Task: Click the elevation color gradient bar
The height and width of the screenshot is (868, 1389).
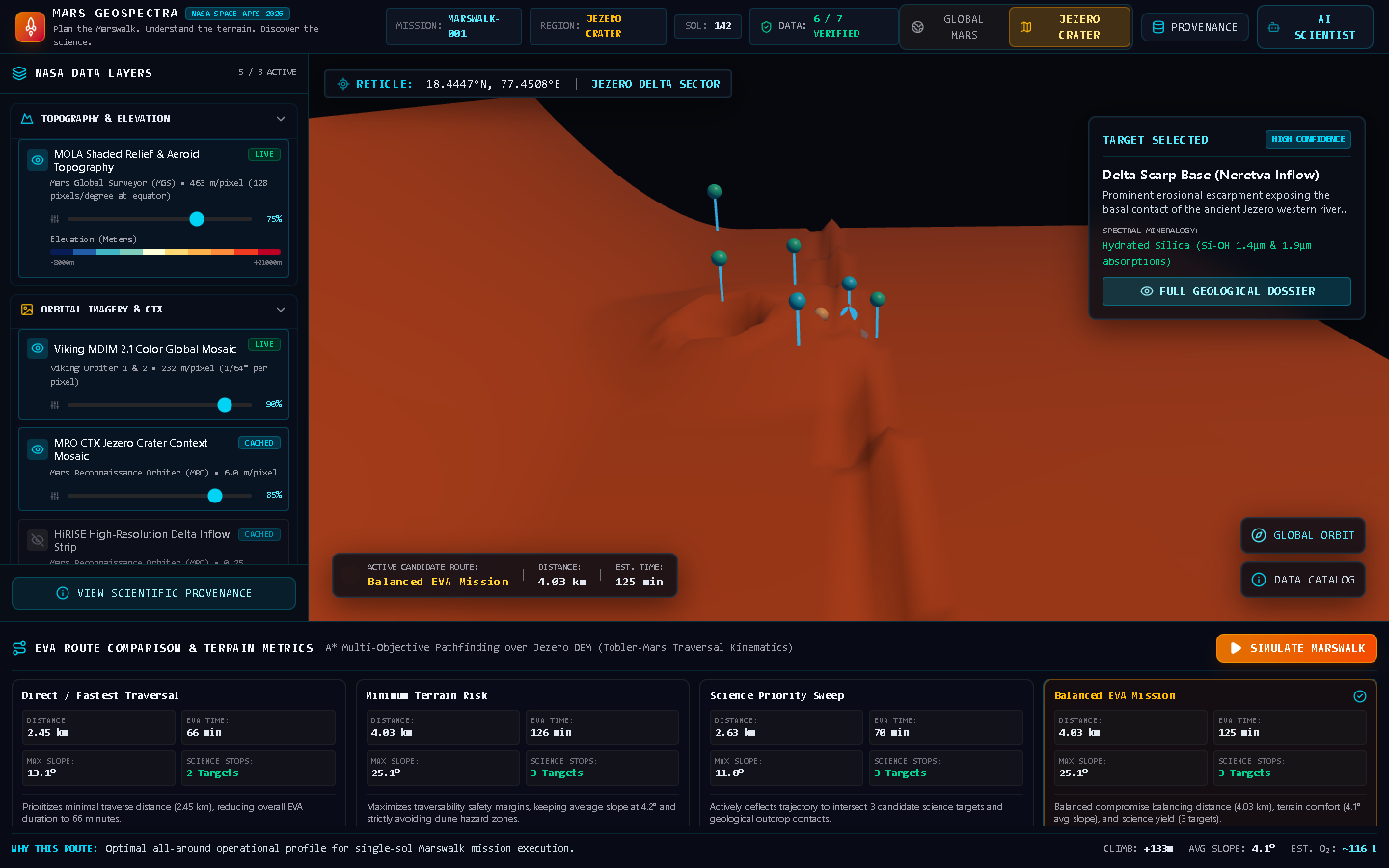Action: pos(165,252)
